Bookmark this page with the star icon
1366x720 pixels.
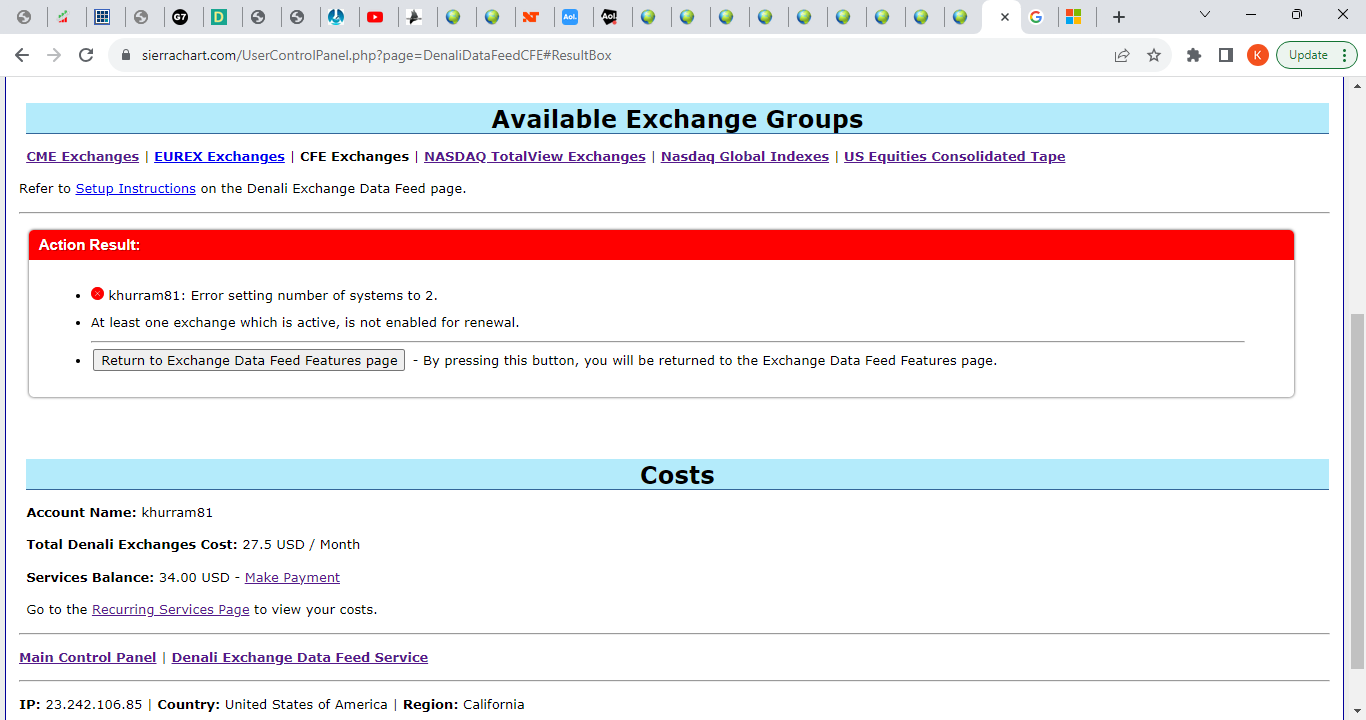coord(1154,55)
